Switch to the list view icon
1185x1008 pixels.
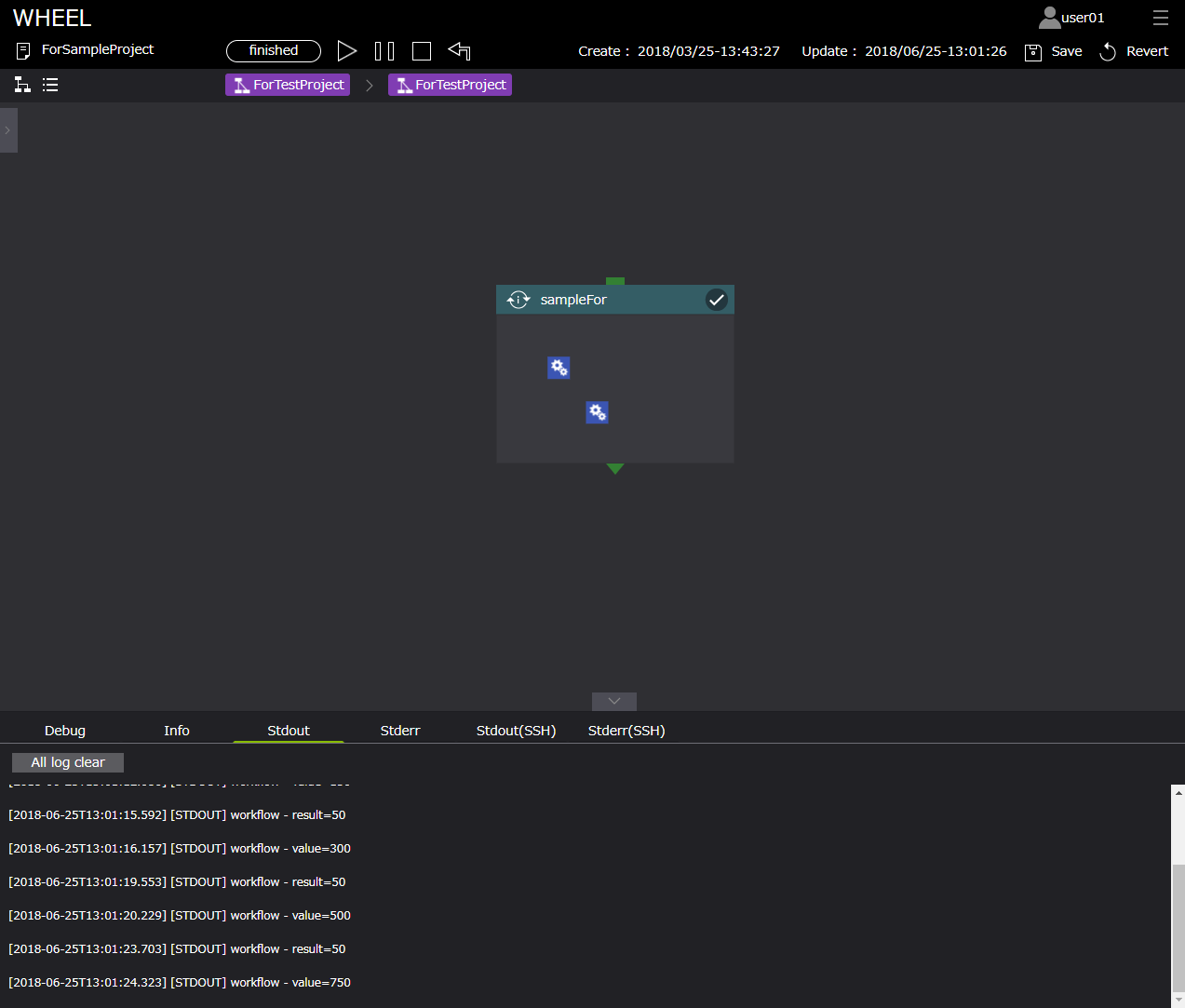coord(50,85)
